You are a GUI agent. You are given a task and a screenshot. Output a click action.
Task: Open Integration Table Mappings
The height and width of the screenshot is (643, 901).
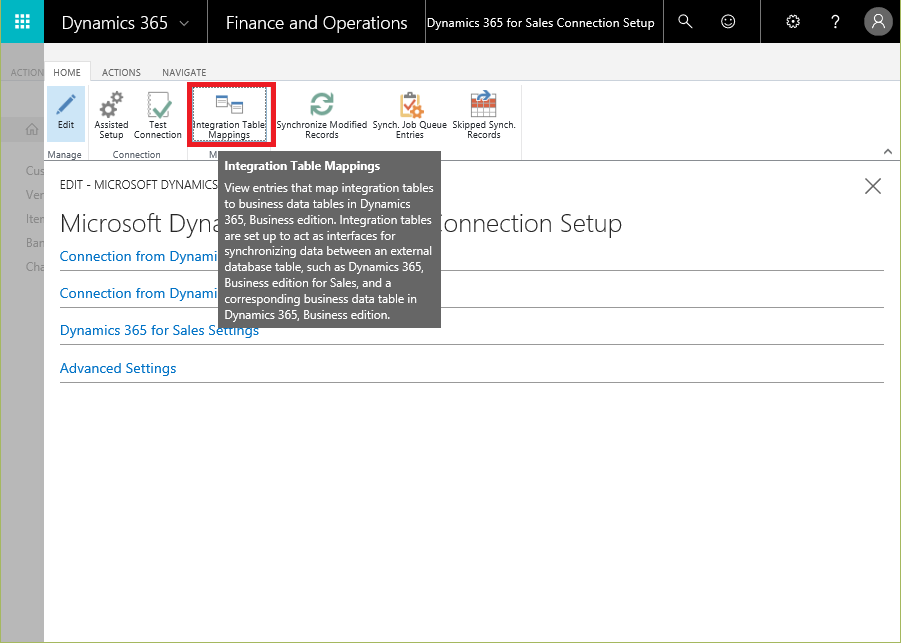(x=229, y=114)
